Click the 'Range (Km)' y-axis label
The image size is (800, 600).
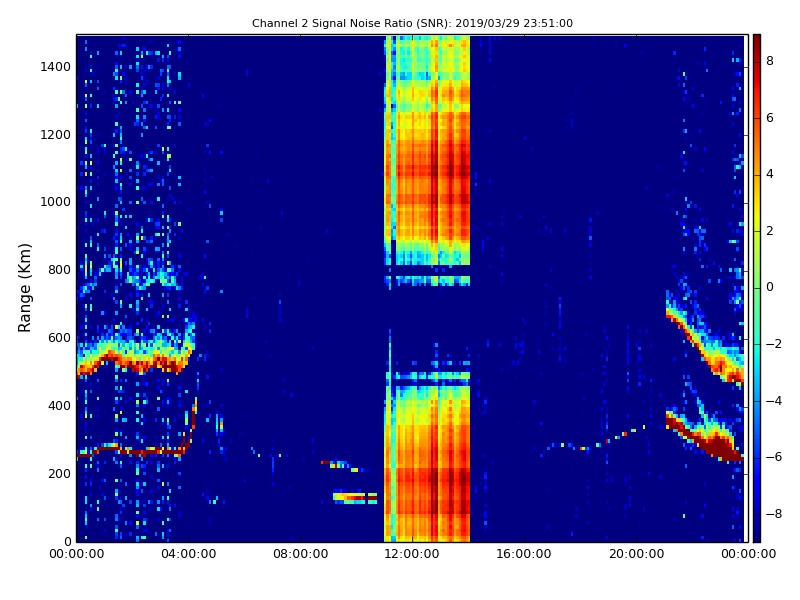click(24, 288)
